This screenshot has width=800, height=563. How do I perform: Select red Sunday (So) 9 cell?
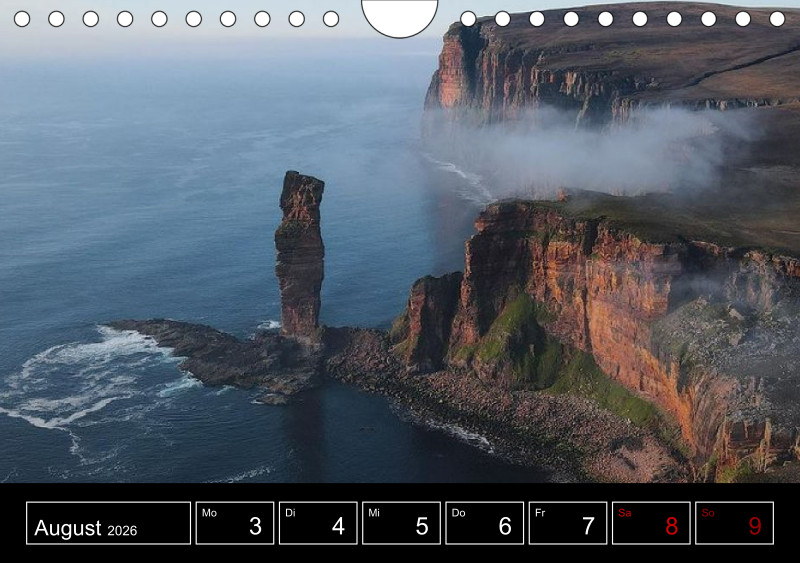734,523
